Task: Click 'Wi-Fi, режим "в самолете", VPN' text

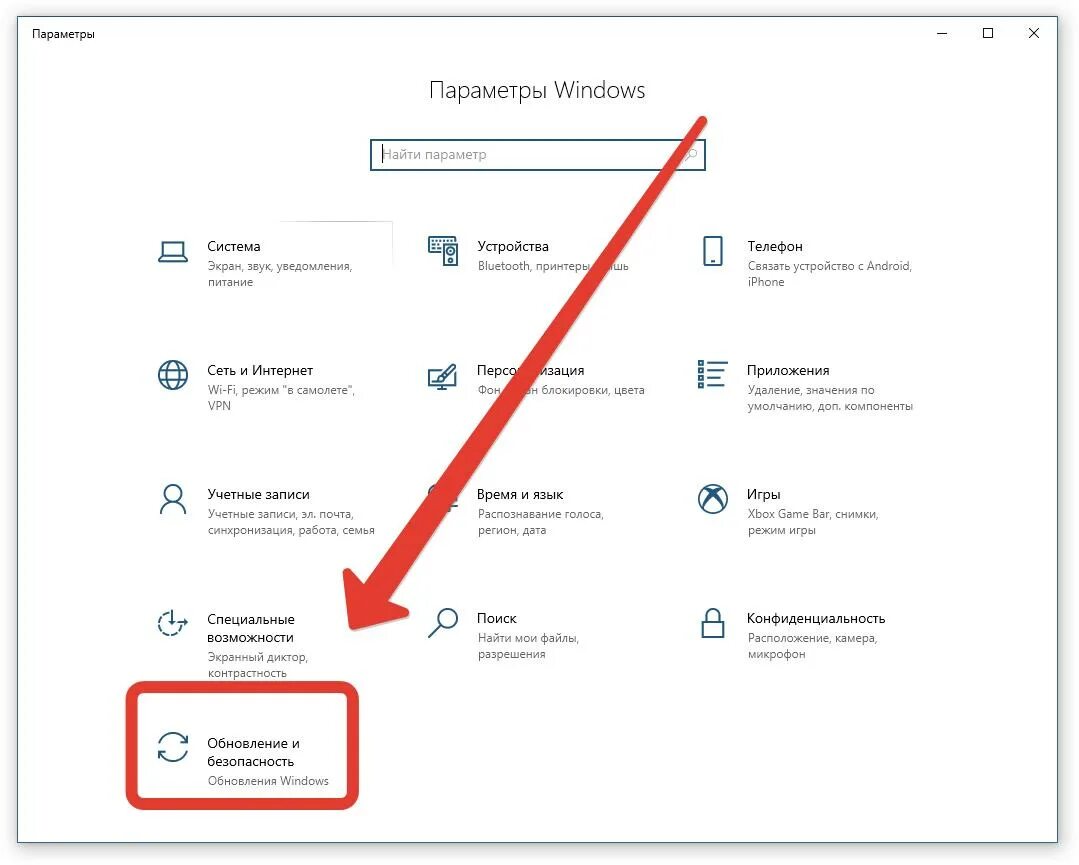Action: [x=281, y=398]
